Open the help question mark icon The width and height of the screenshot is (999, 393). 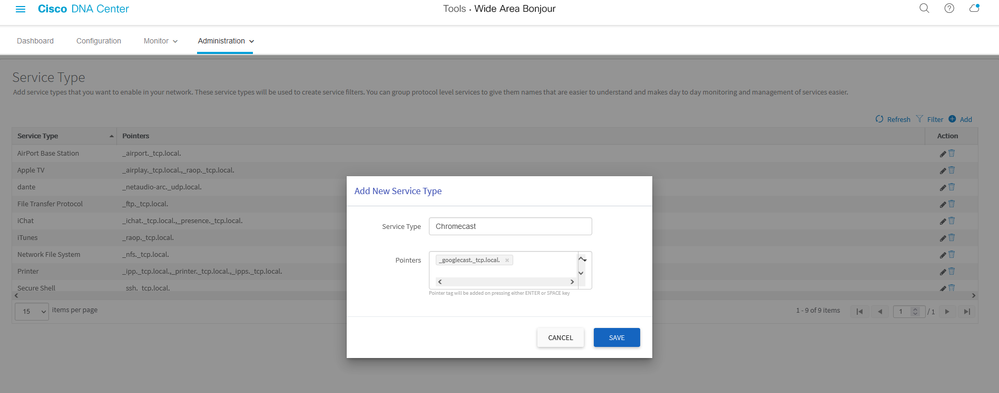(x=949, y=8)
